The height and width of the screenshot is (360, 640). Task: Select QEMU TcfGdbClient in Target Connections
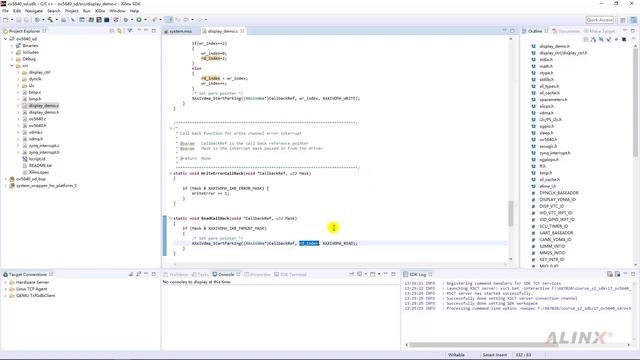[x=36, y=296]
